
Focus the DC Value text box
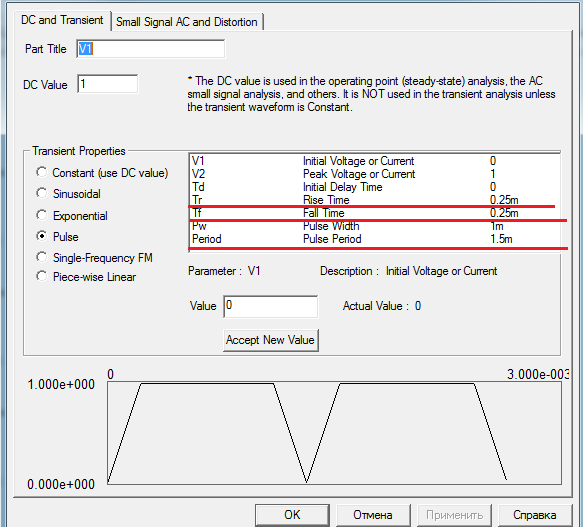point(107,84)
